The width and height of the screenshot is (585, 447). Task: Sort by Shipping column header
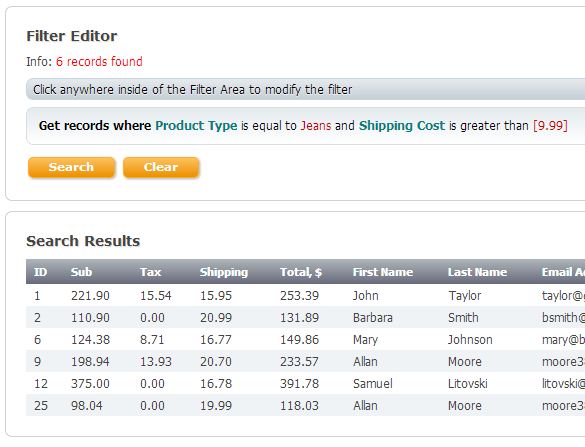pyautogui.click(x=224, y=272)
